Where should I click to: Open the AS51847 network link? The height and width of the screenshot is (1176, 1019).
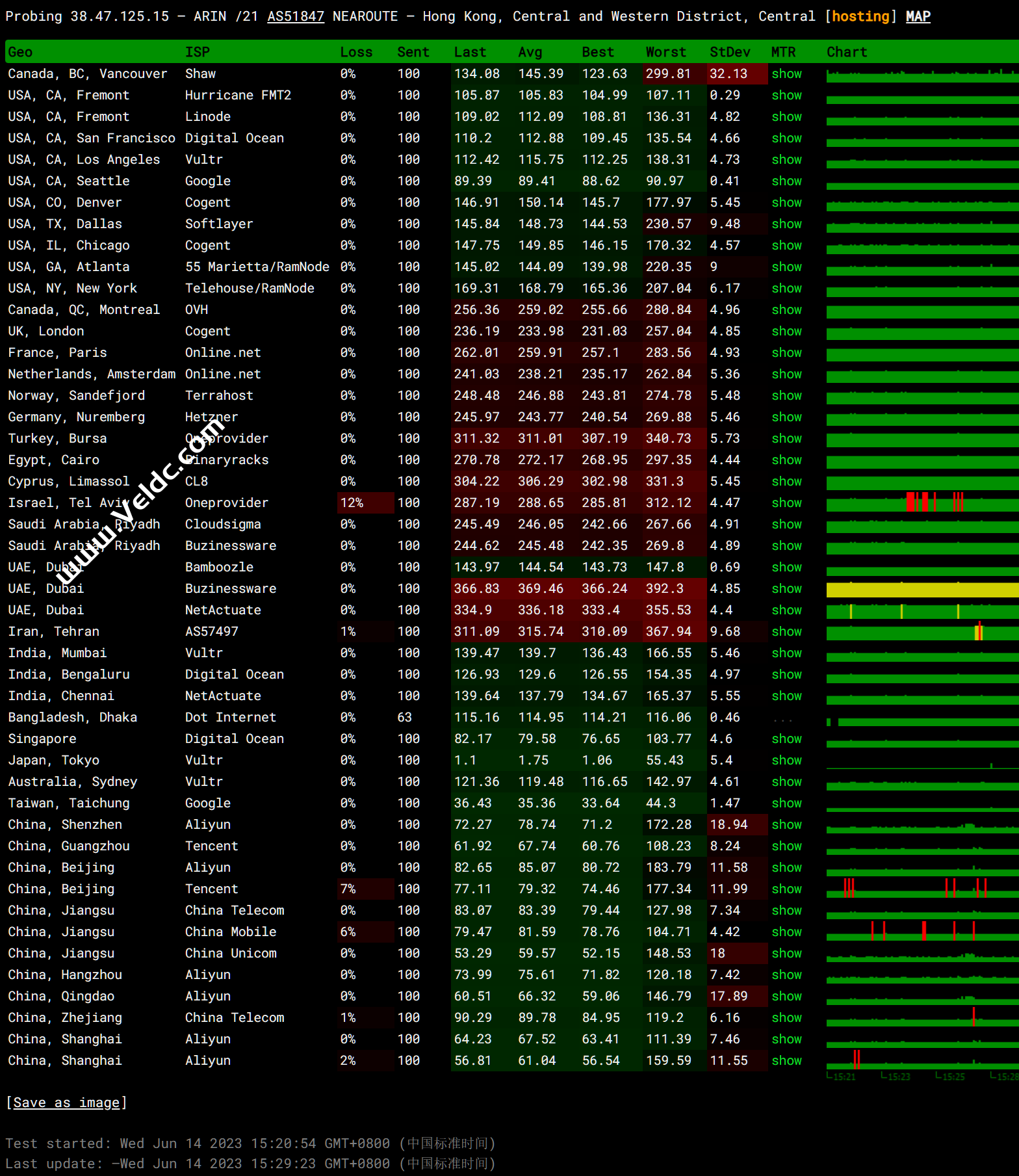tap(295, 16)
